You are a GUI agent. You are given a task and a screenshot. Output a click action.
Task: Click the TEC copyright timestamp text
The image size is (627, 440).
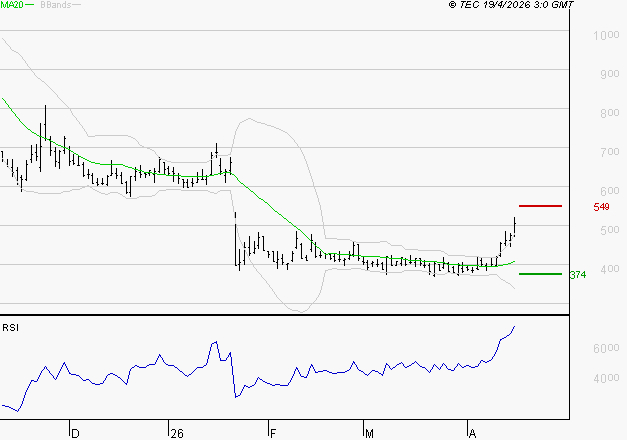coord(511,5)
